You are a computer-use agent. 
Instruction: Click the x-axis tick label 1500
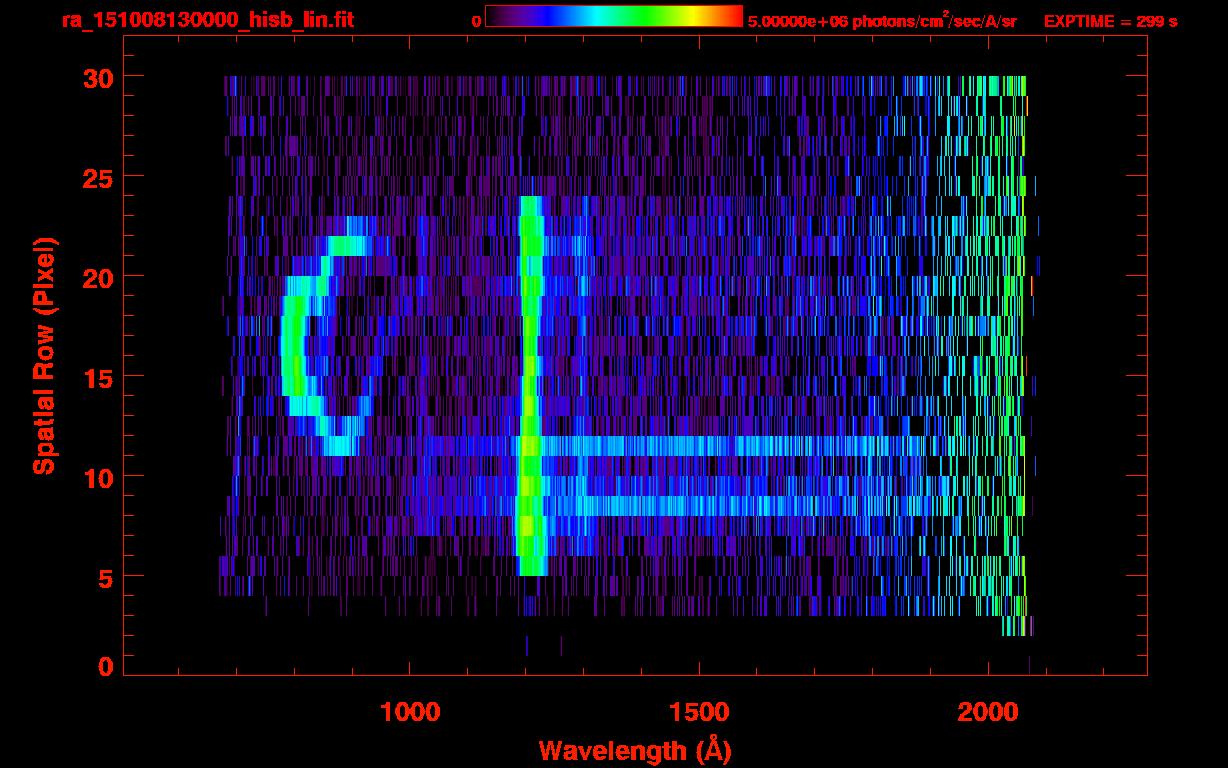[x=699, y=712]
